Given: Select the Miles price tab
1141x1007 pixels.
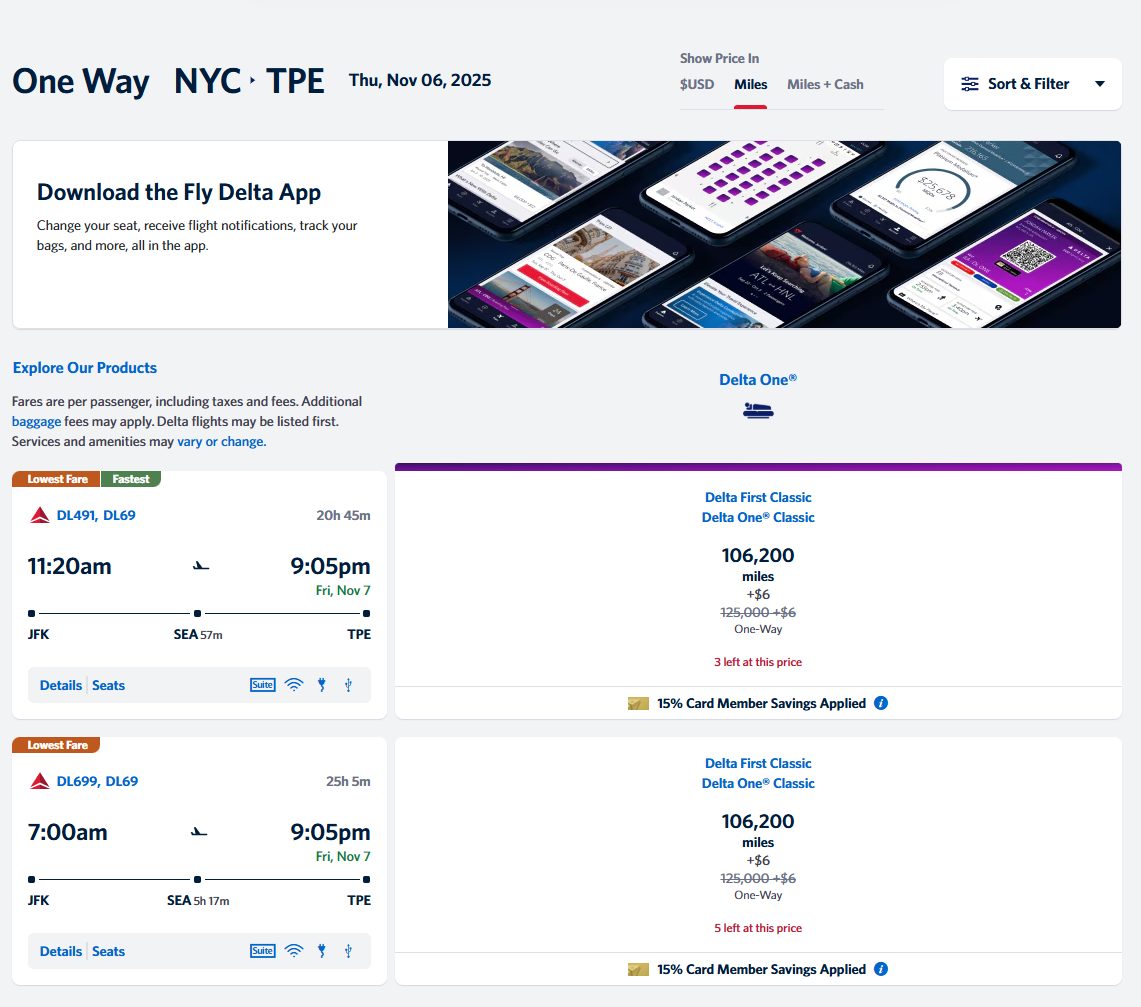Looking at the screenshot, I should (x=750, y=84).
